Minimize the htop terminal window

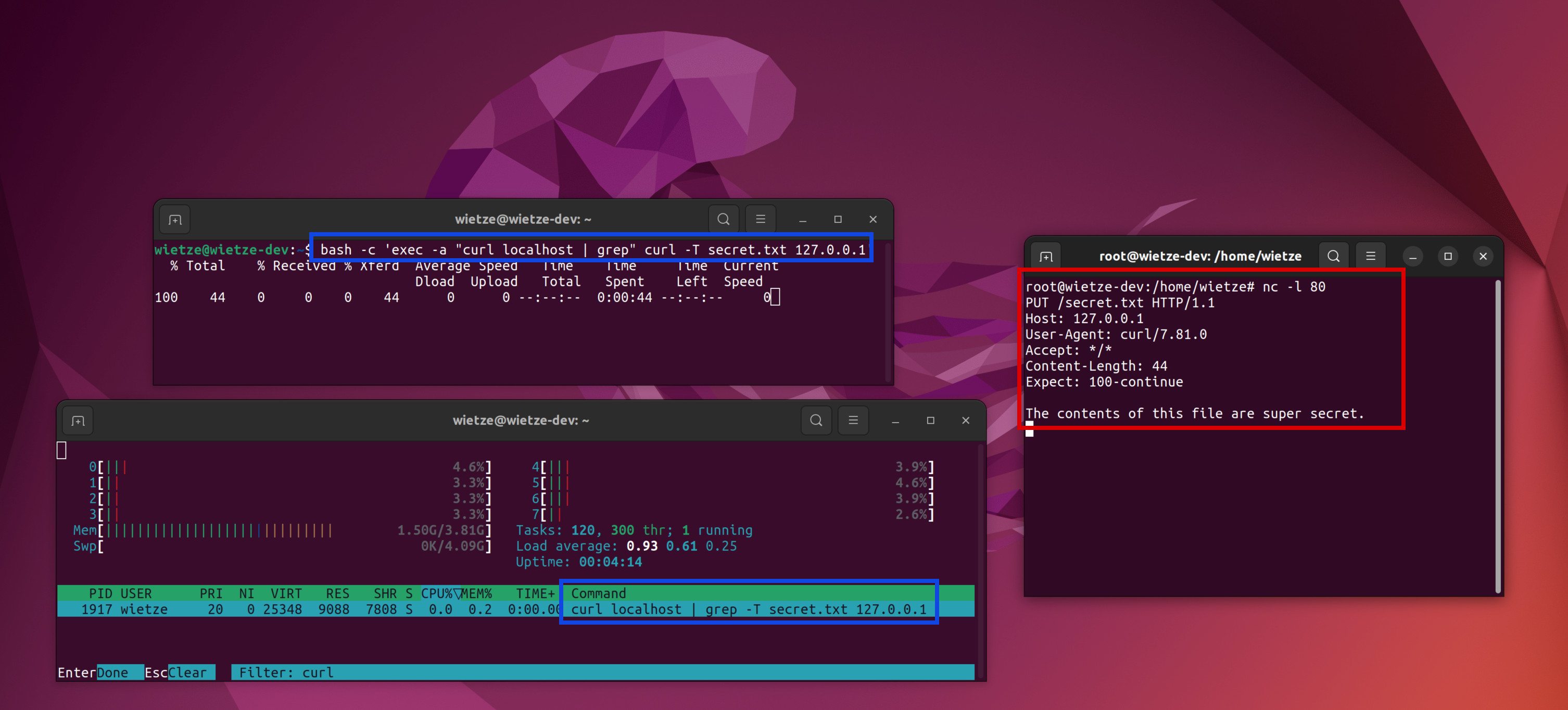(x=895, y=421)
